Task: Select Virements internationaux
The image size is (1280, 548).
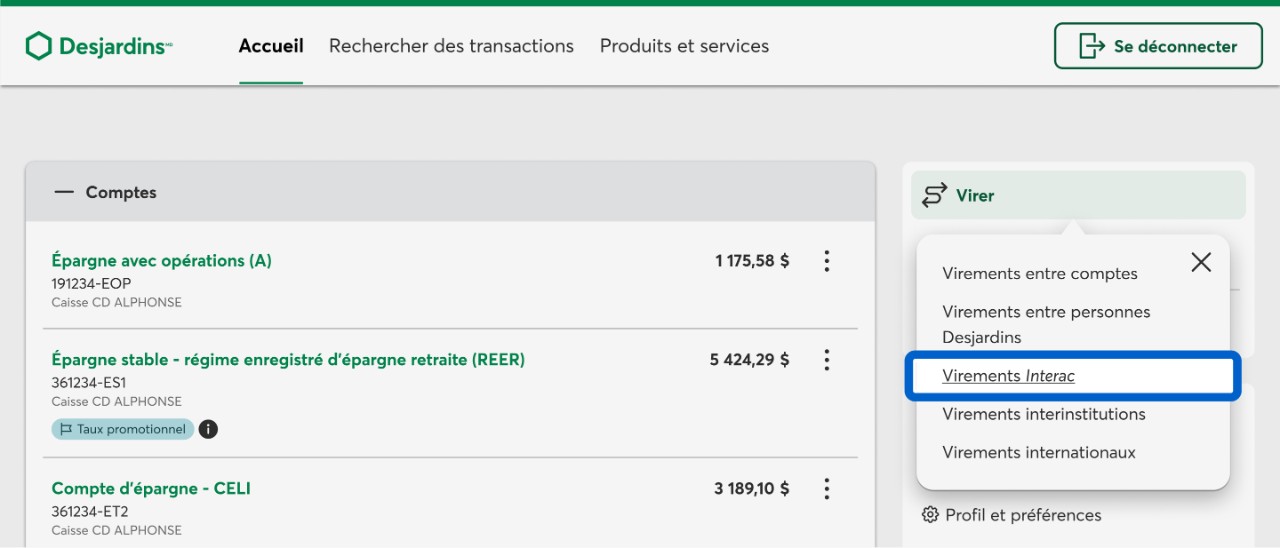Action: click(x=1039, y=452)
